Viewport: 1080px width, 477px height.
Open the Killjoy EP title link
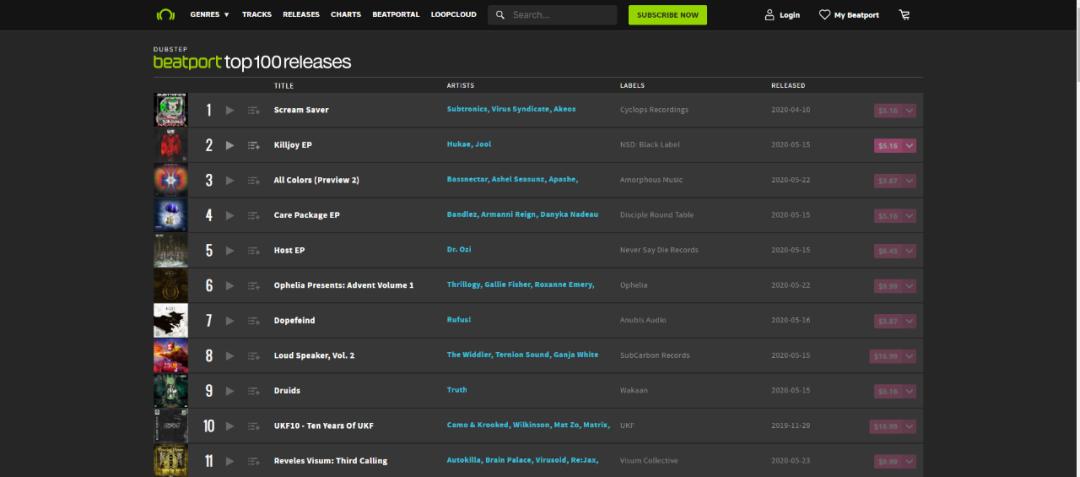click(293, 145)
